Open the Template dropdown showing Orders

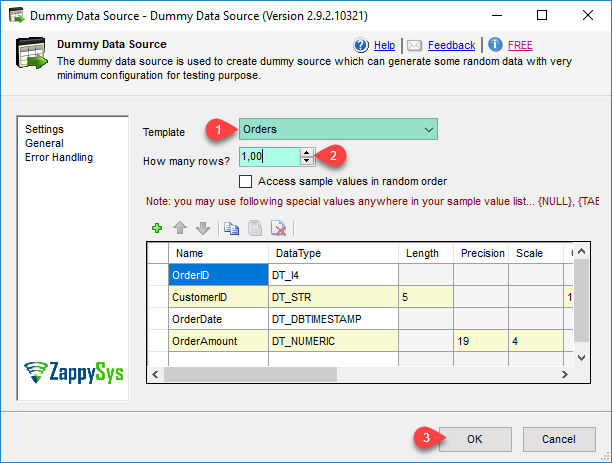338,129
